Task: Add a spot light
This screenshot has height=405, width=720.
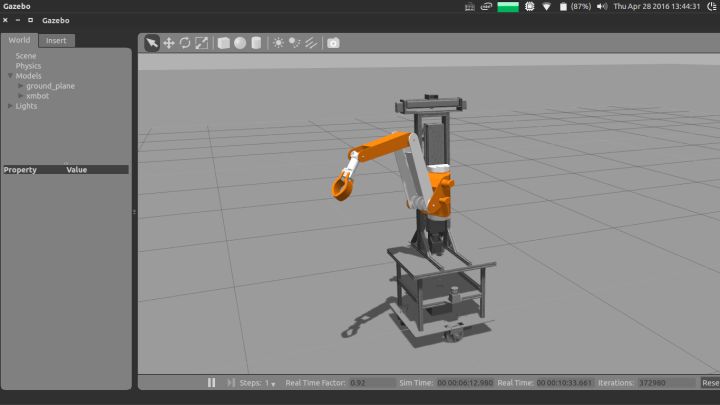Action: click(x=294, y=43)
